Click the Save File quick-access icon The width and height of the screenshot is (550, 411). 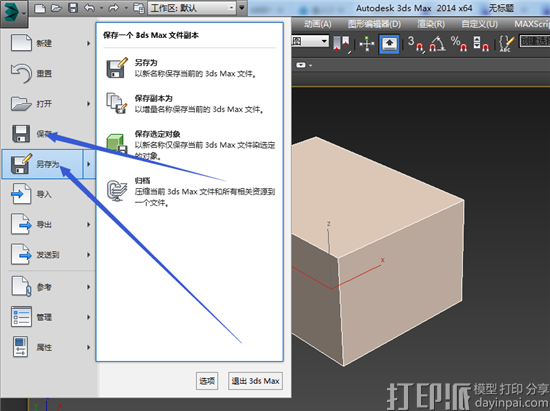point(73,8)
